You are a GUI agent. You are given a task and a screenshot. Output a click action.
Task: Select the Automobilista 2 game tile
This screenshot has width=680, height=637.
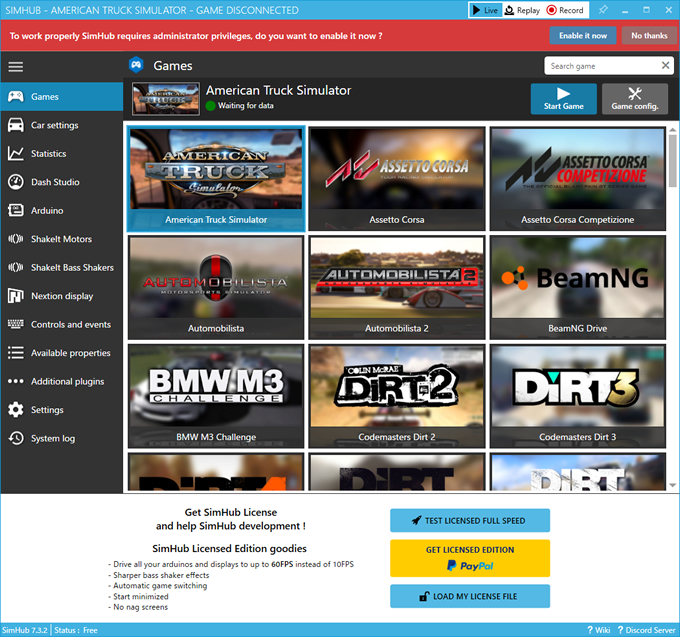point(396,287)
